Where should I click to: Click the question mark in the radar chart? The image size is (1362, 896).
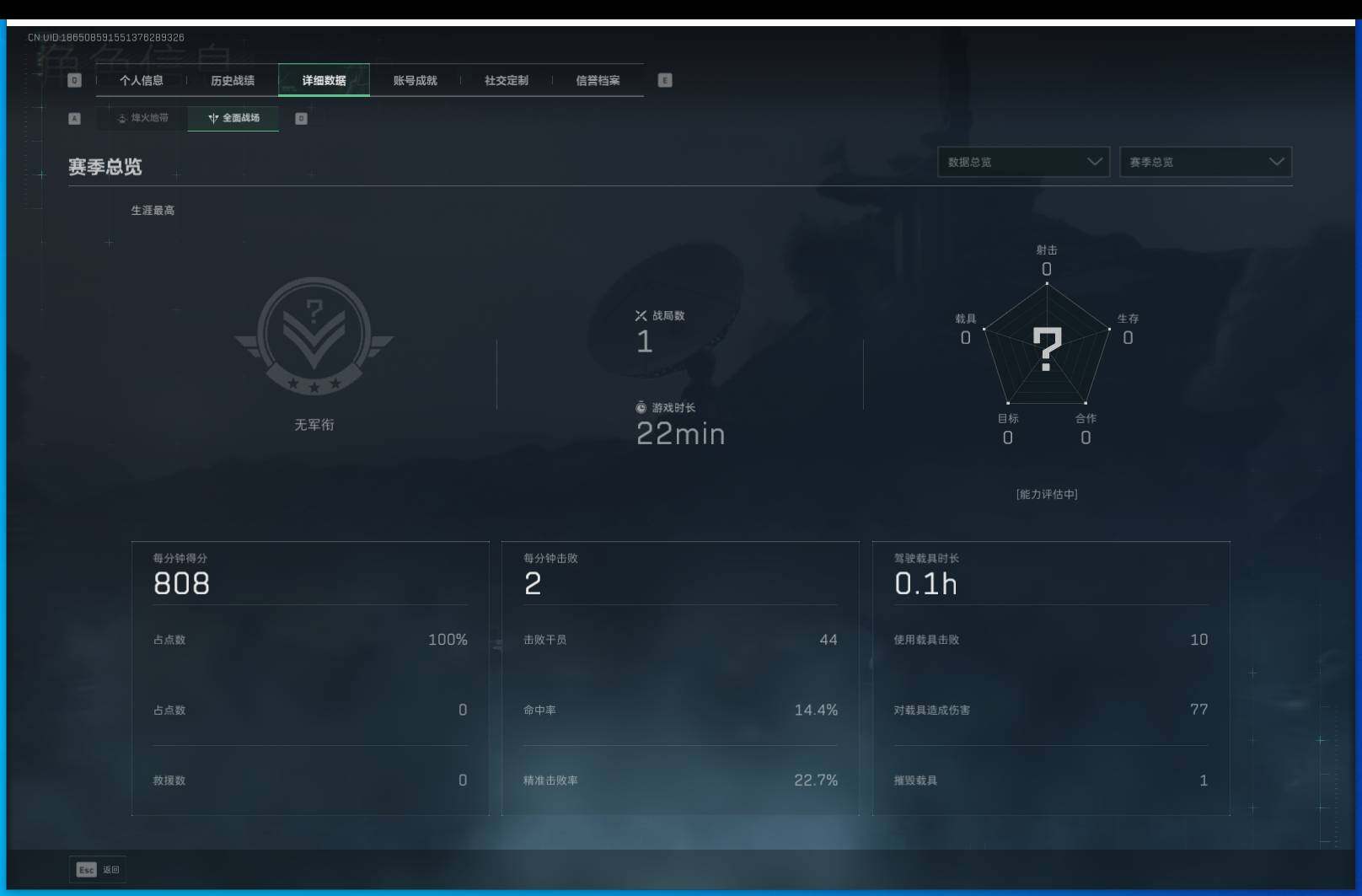click(x=1047, y=348)
